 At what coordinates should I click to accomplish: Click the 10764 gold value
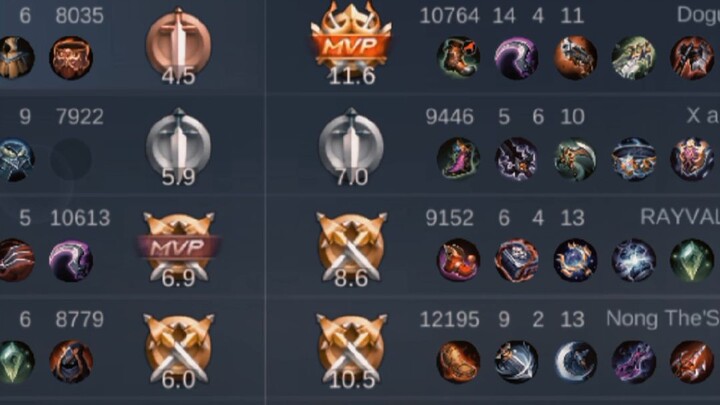pyautogui.click(x=449, y=16)
